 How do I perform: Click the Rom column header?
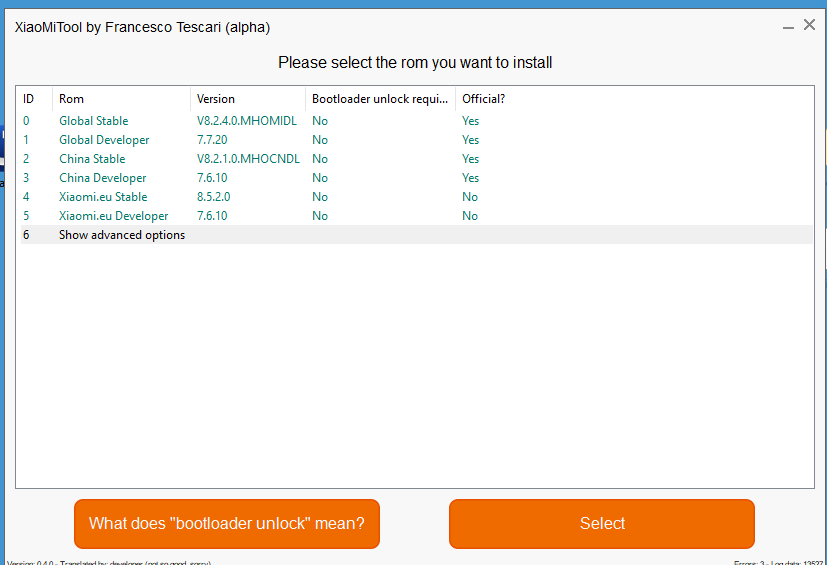click(72, 99)
